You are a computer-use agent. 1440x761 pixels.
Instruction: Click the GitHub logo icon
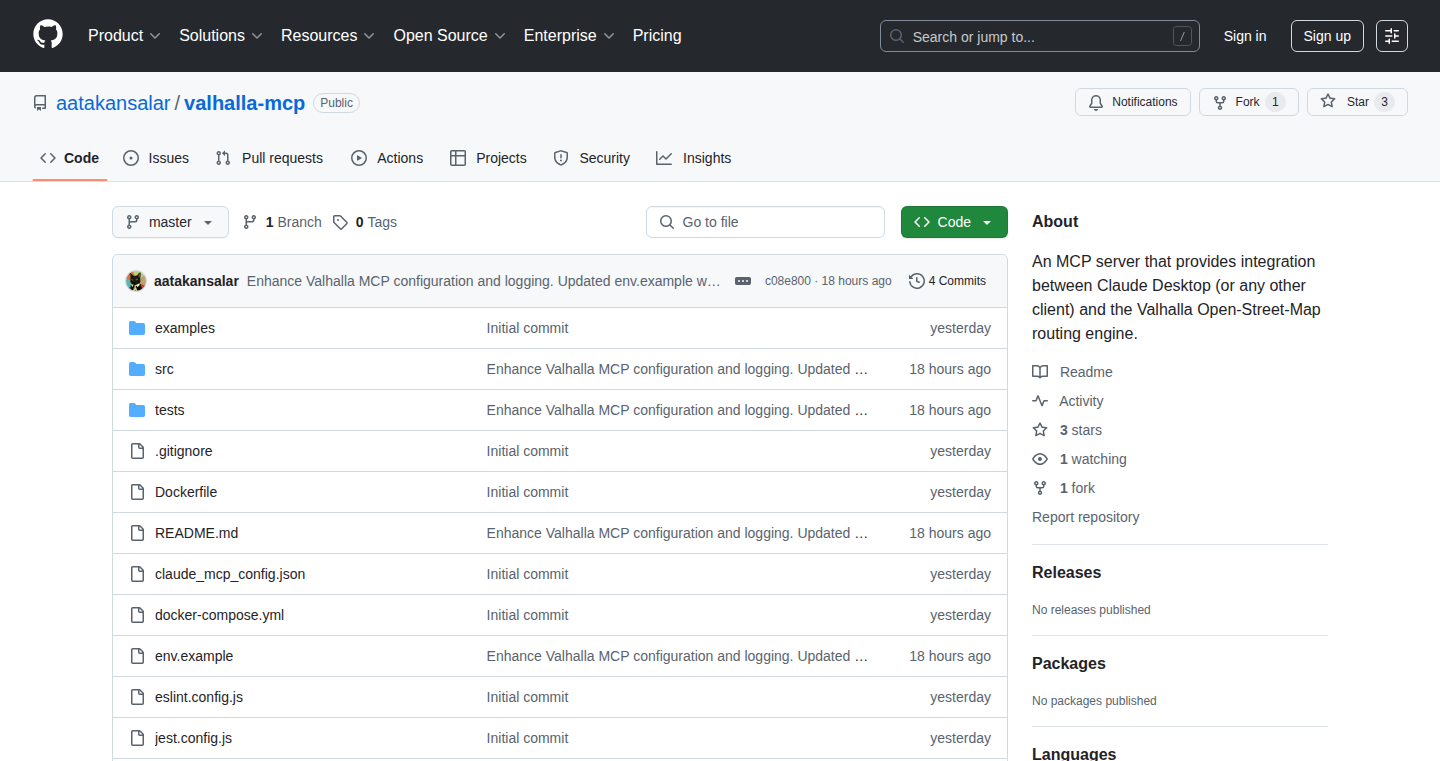click(48, 35)
